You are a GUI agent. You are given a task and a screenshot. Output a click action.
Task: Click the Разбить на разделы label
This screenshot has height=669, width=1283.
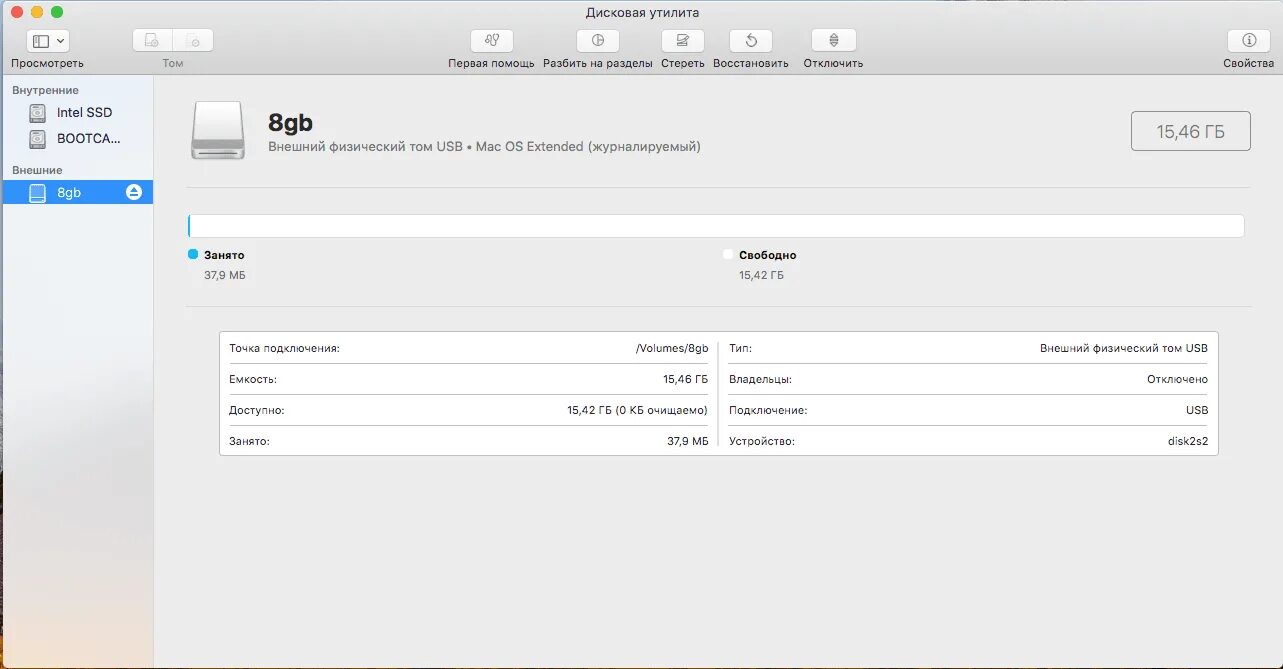click(598, 63)
